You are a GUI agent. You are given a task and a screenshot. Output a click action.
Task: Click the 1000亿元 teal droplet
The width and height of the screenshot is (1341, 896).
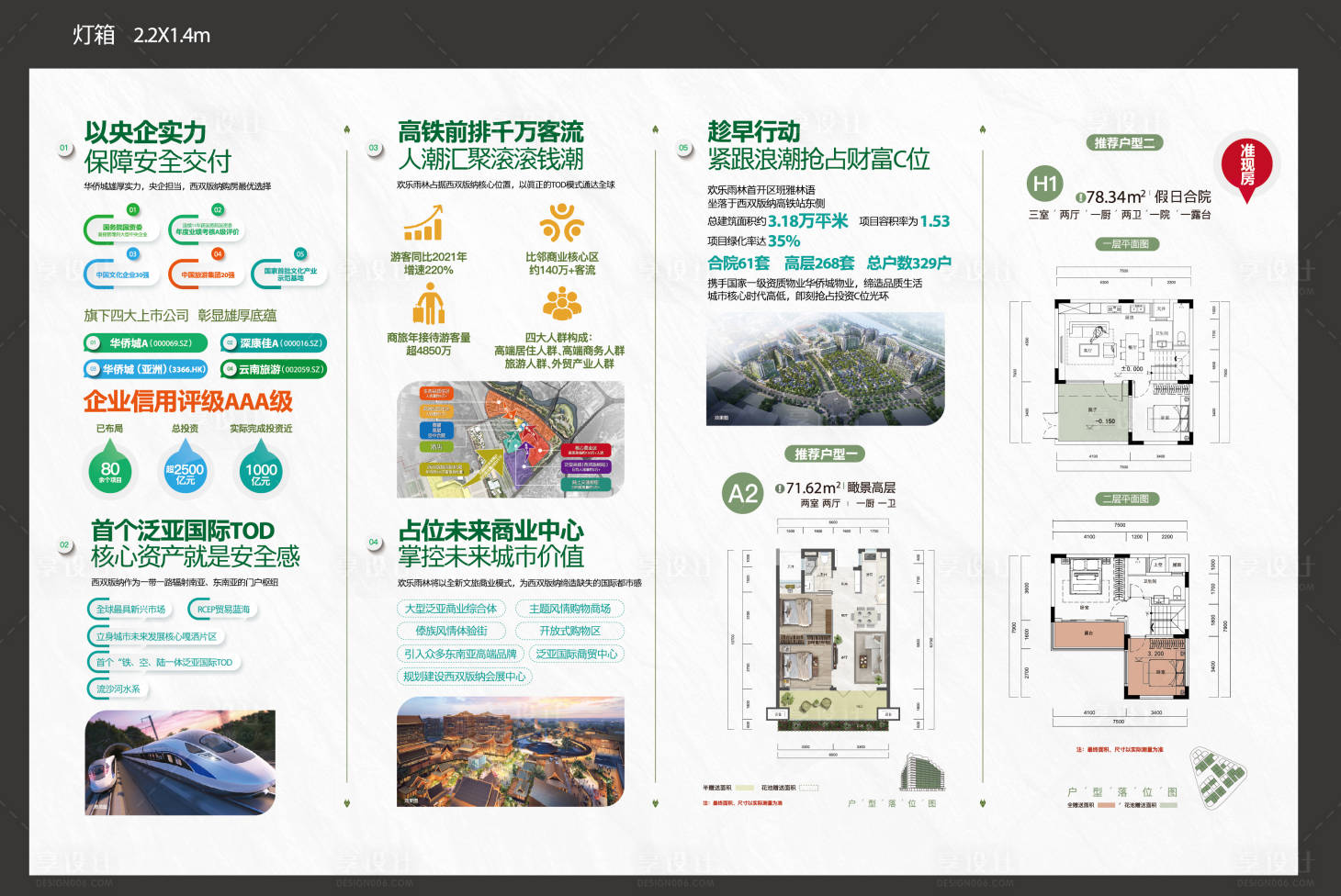[x=261, y=467]
